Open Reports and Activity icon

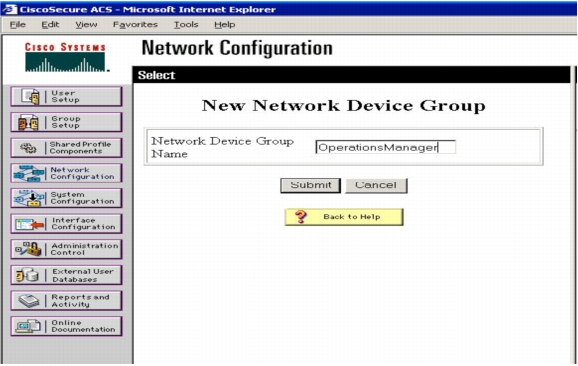pyautogui.click(x=29, y=301)
